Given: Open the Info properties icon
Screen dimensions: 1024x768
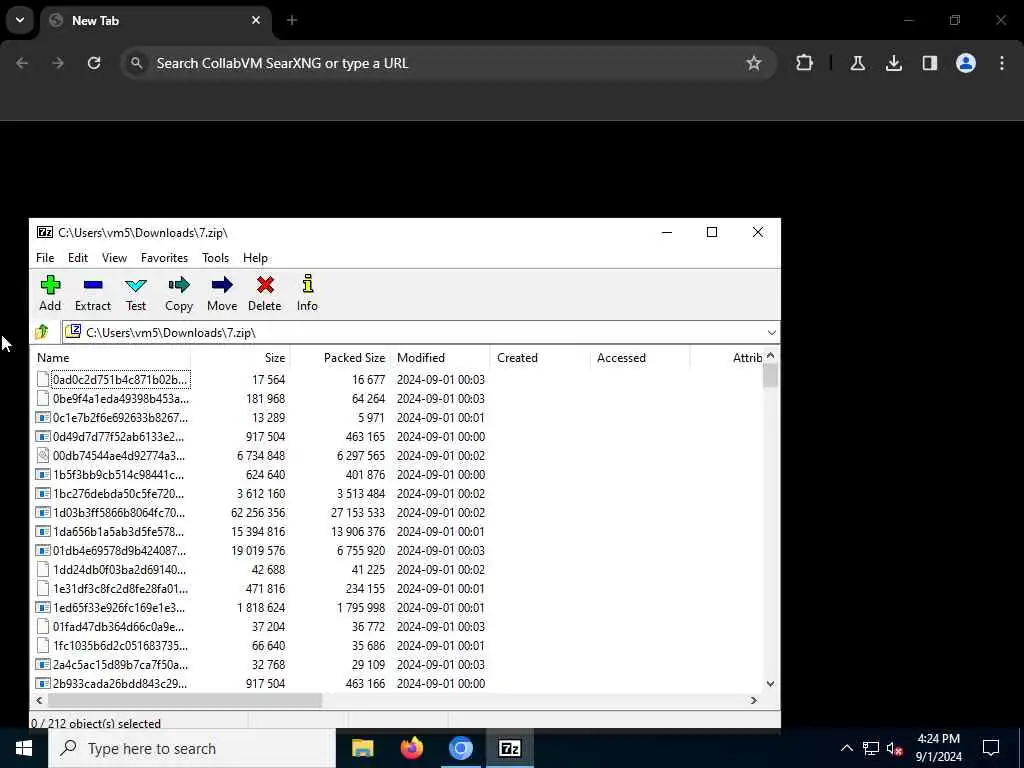Looking at the screenshot, I should [x=307, y=293].
